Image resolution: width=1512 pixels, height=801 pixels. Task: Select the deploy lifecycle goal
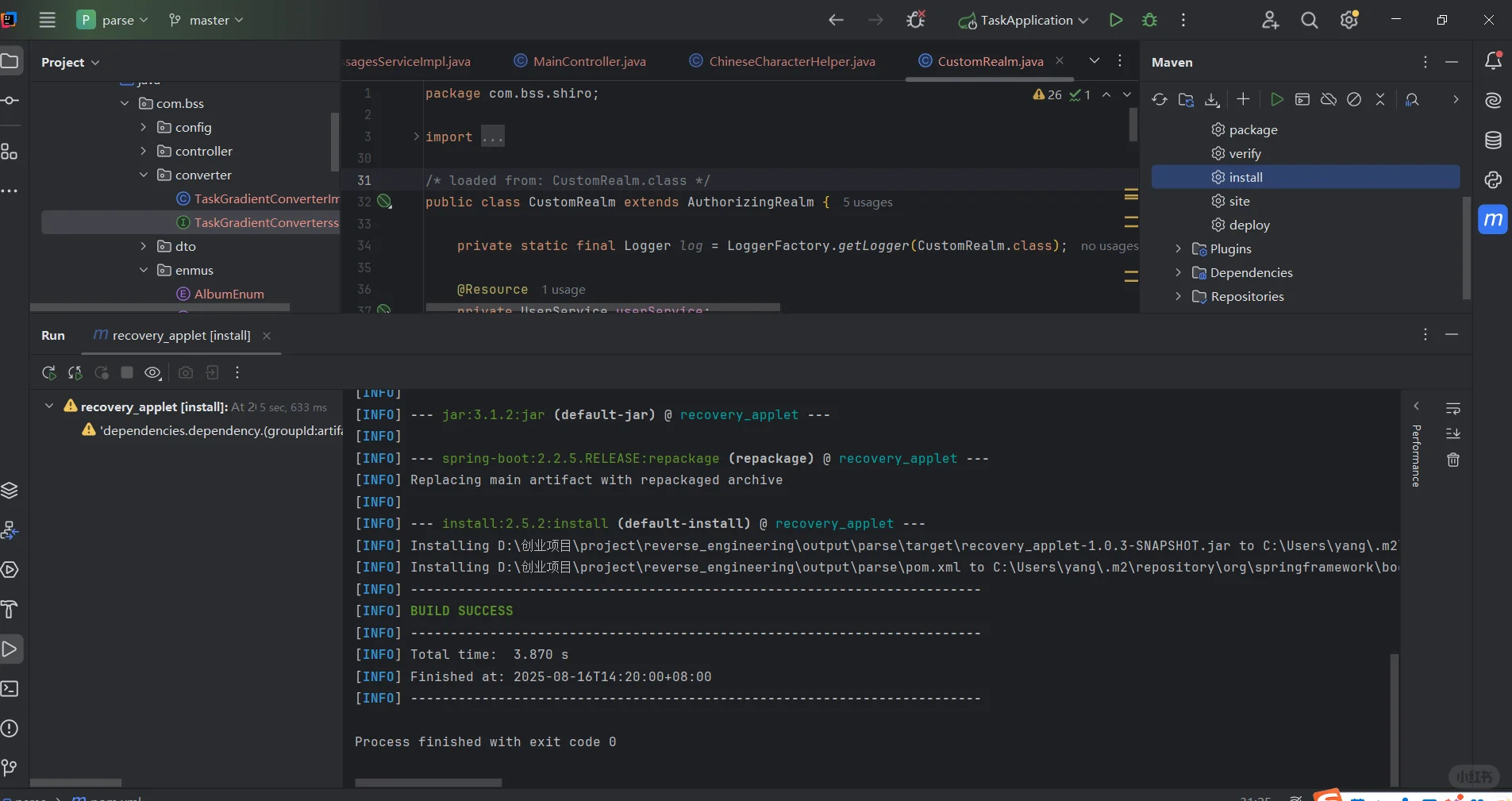click(x=1249, y=225)
